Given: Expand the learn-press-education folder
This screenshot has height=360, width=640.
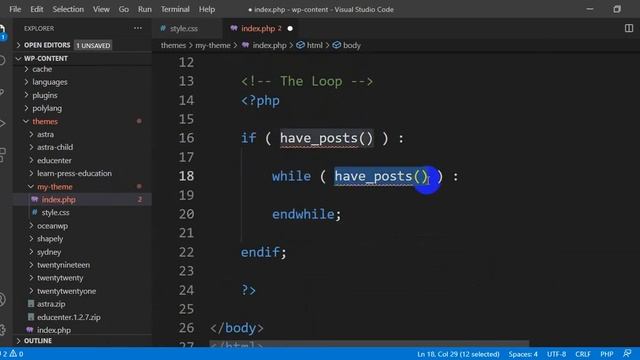Looking at the screenshot, I should [x=74, y=173].
